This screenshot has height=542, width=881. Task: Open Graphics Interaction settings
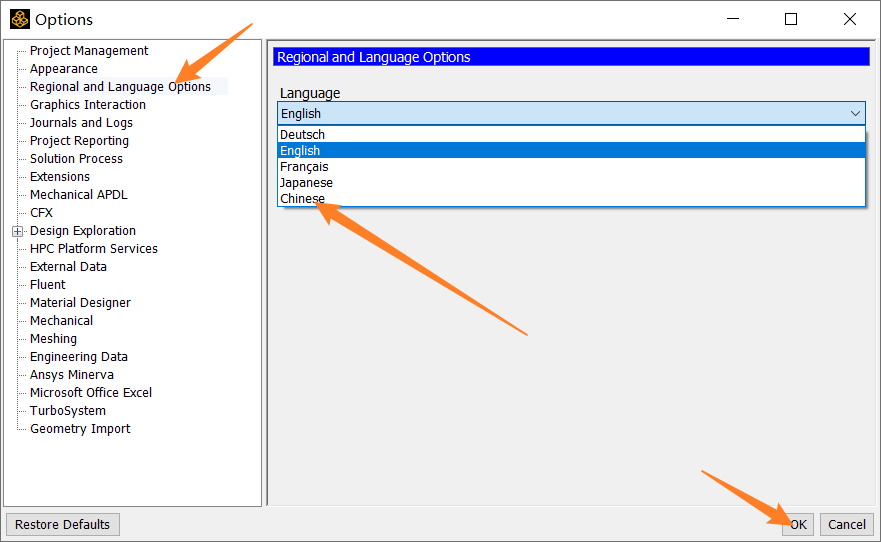pyautogui.click(x=88, y=105)
